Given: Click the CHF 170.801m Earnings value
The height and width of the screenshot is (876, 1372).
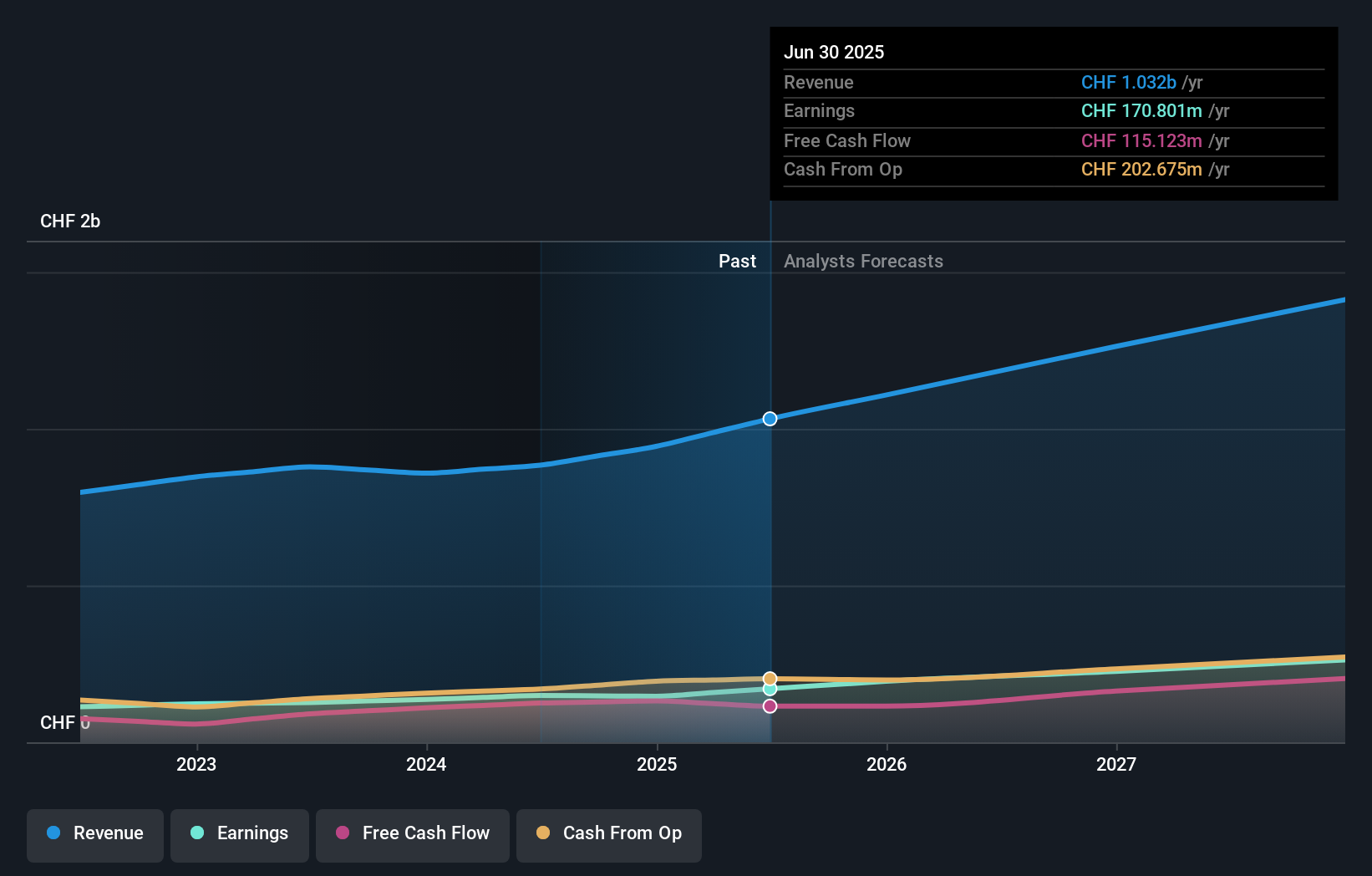Looking at the screenshot, I should (x=1141, y=110).
